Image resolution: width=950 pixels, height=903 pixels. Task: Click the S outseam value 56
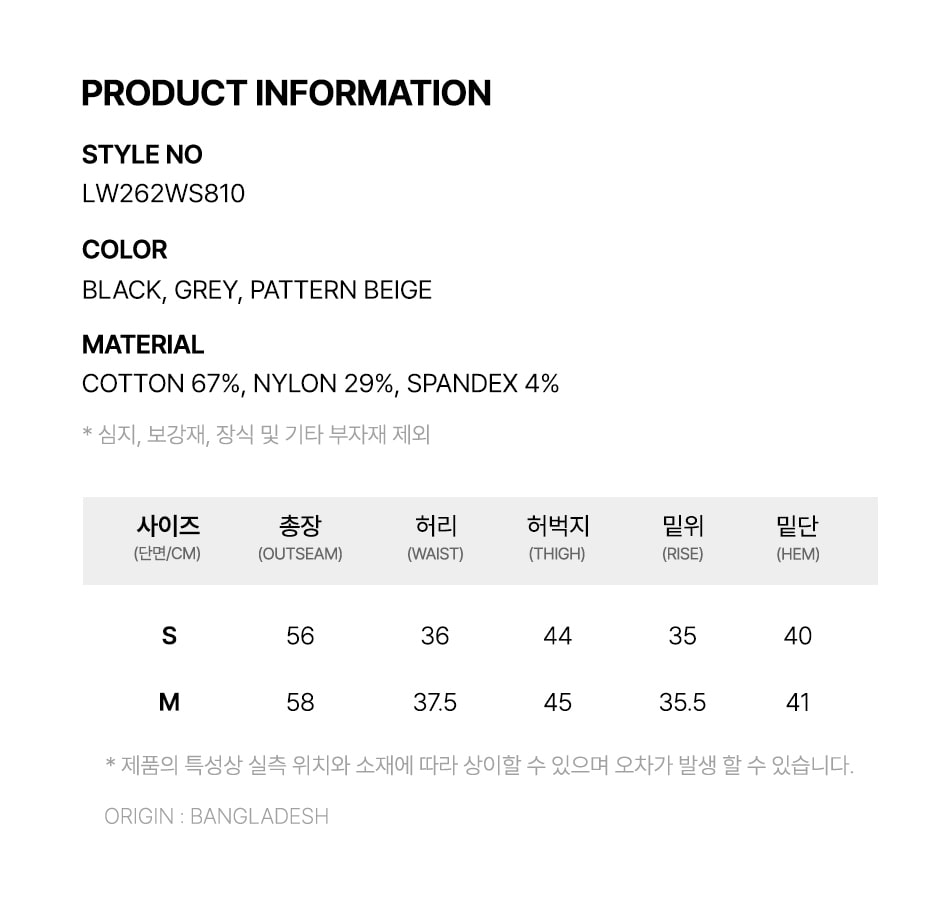pyautogui.click(x=300, y=636)
